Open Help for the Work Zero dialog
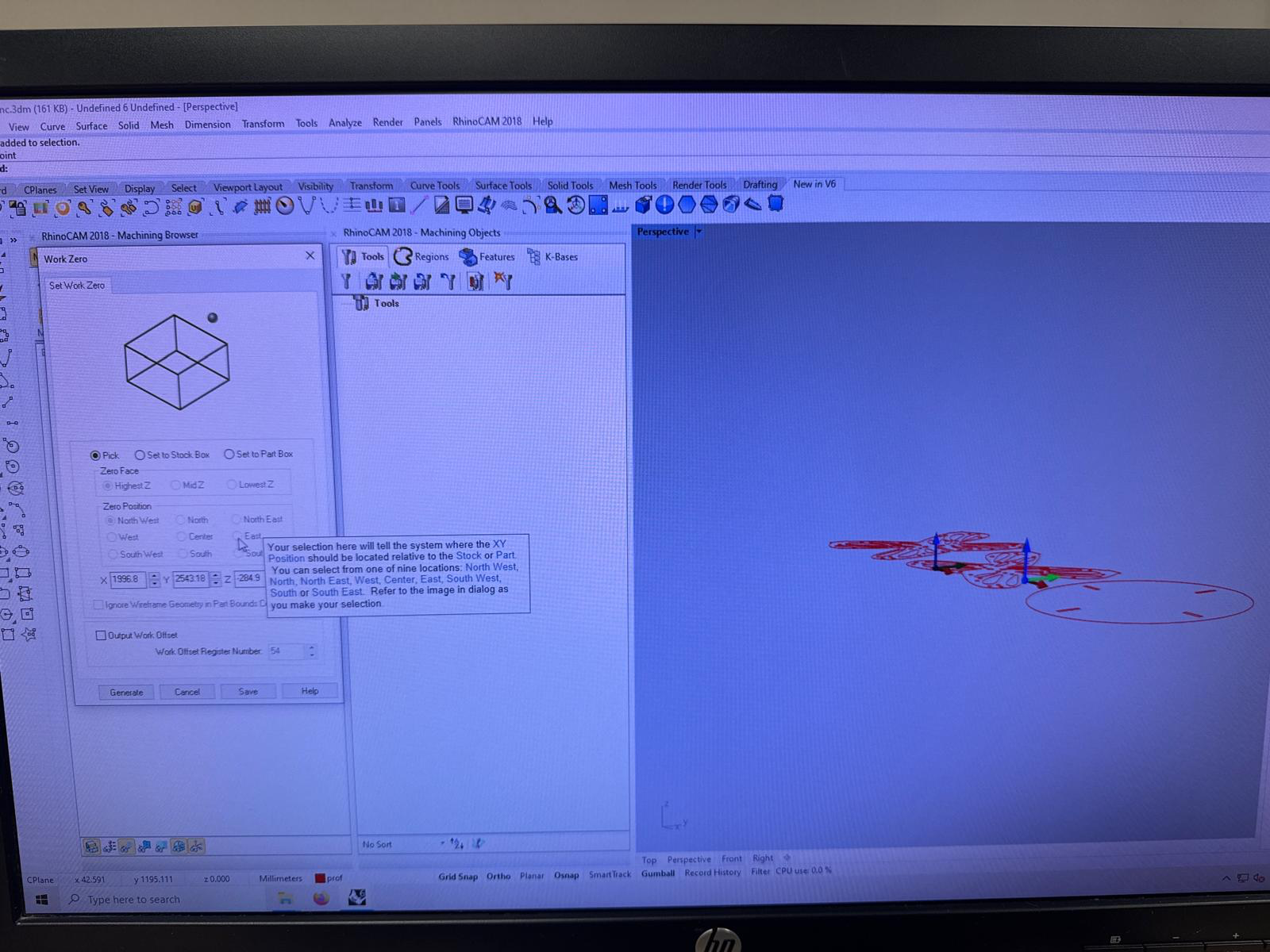Image resolution: width=1270 pixels, height=952 pixels. pyautogui.click(x=310, y=691)
